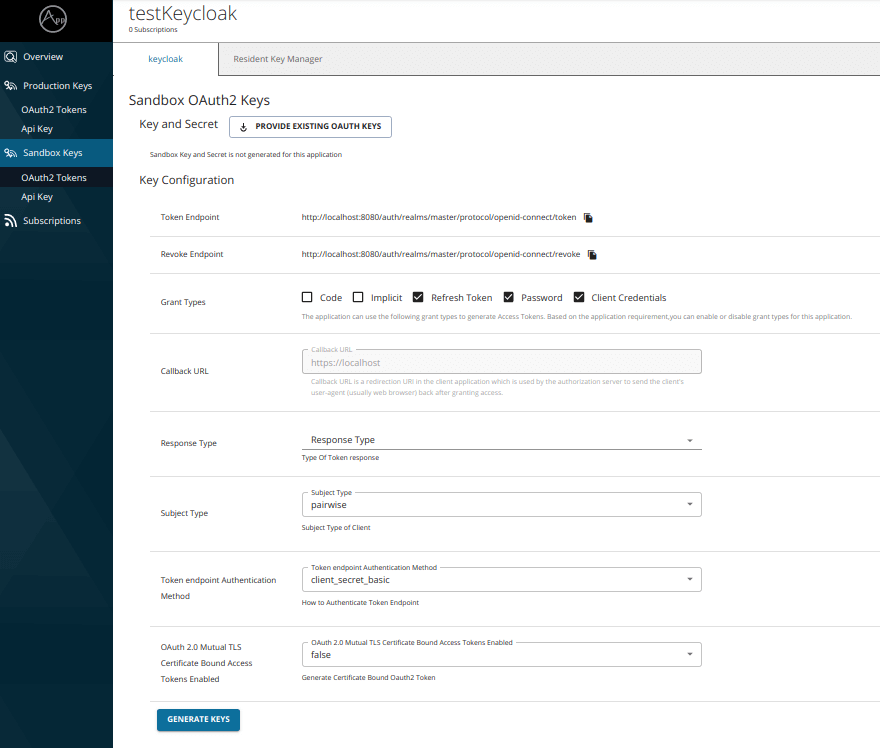
Task: Click the download icon on Provide Existing OAuth Keys
Action: click(242, 127)
